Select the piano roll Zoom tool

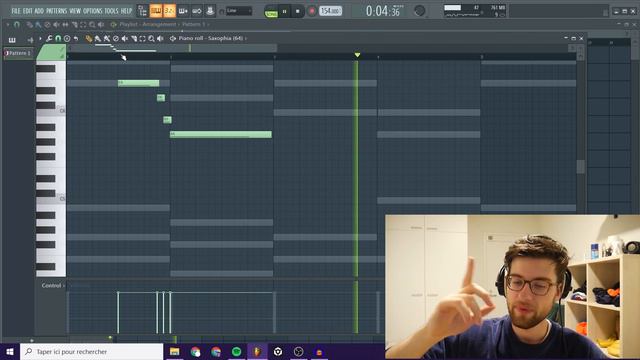click(x=151, y=38)
